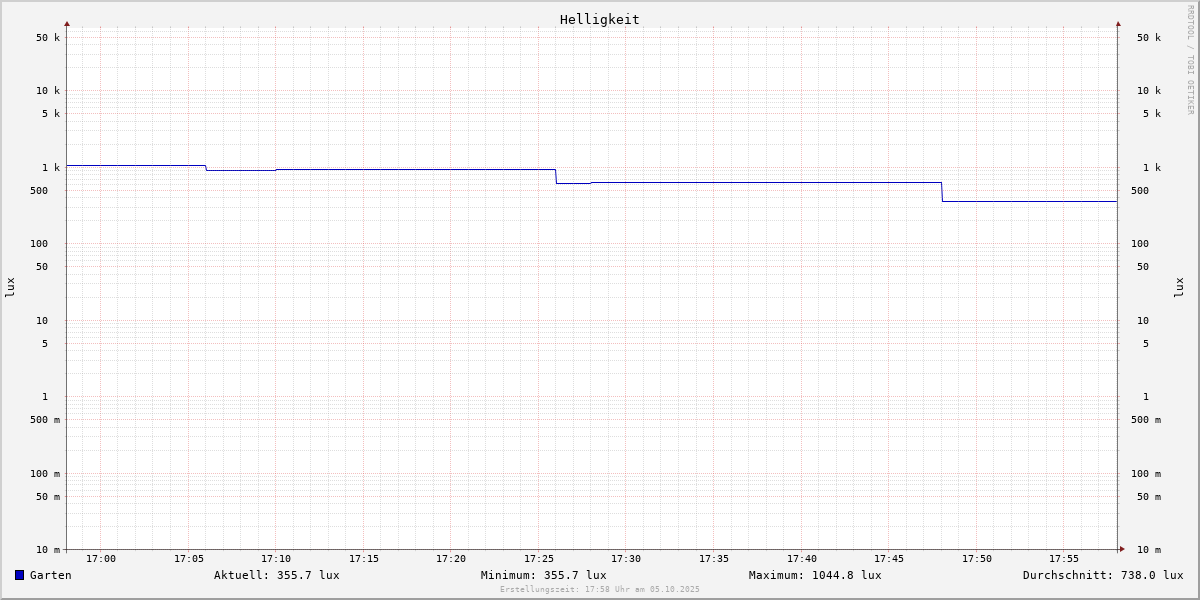Viewport: 1200px width, 600px height.
Task: Click the Durchschnitt 738.0 lux readout
Action: click(x=1102, y=575)
